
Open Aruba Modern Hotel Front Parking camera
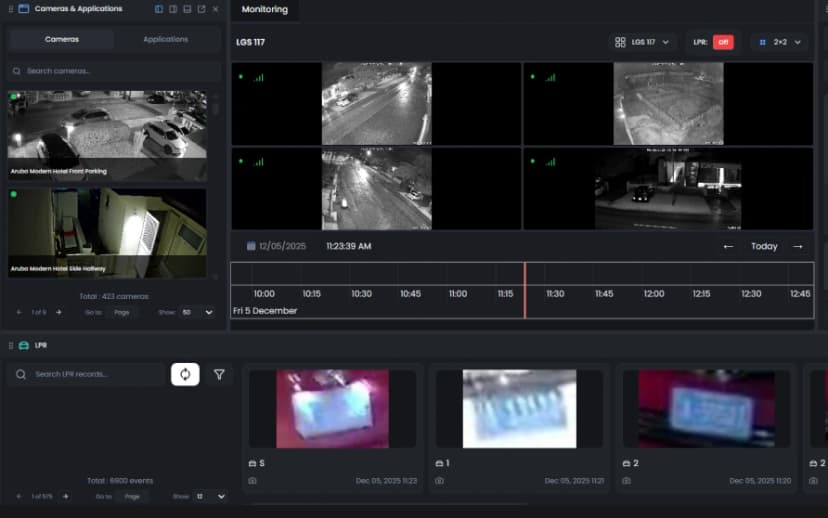point(107,135)
